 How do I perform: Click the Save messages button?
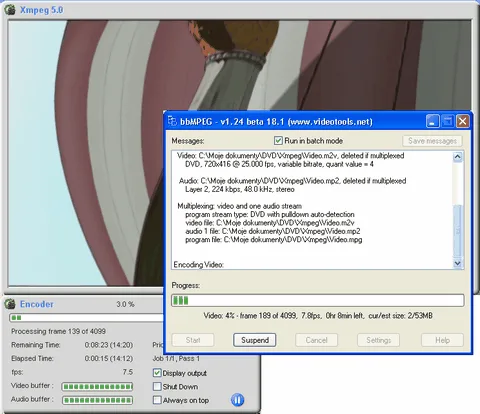(432, 141)
